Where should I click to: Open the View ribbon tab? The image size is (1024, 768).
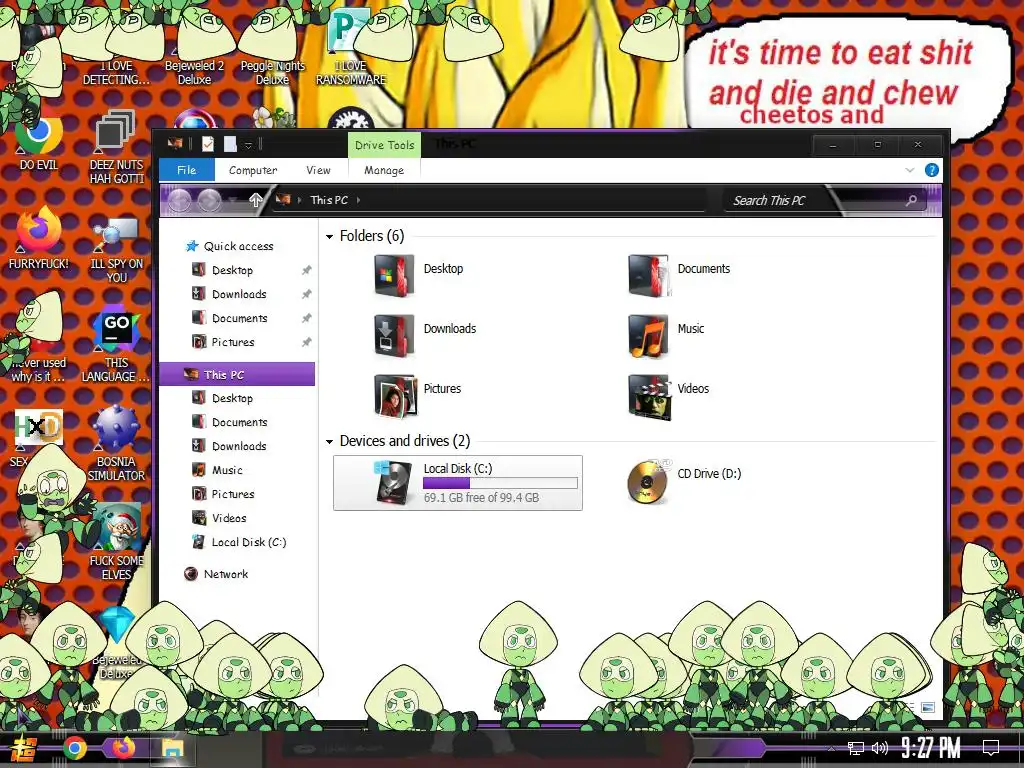(x=318, y=170)
